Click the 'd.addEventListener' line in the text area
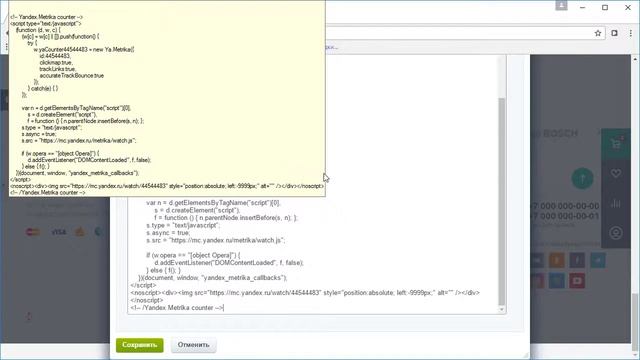640x360 pixels. (x=229, y=263)
